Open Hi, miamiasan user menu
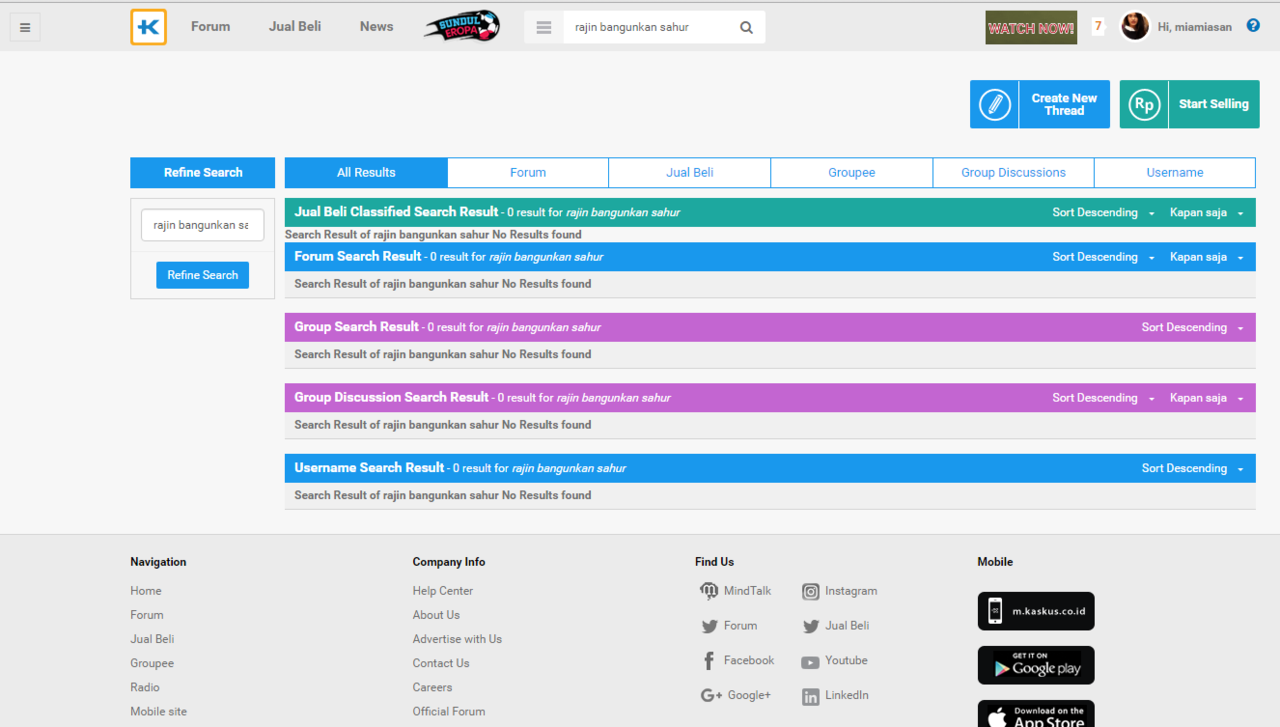The image size is (1280, 727). (1195, 27)
